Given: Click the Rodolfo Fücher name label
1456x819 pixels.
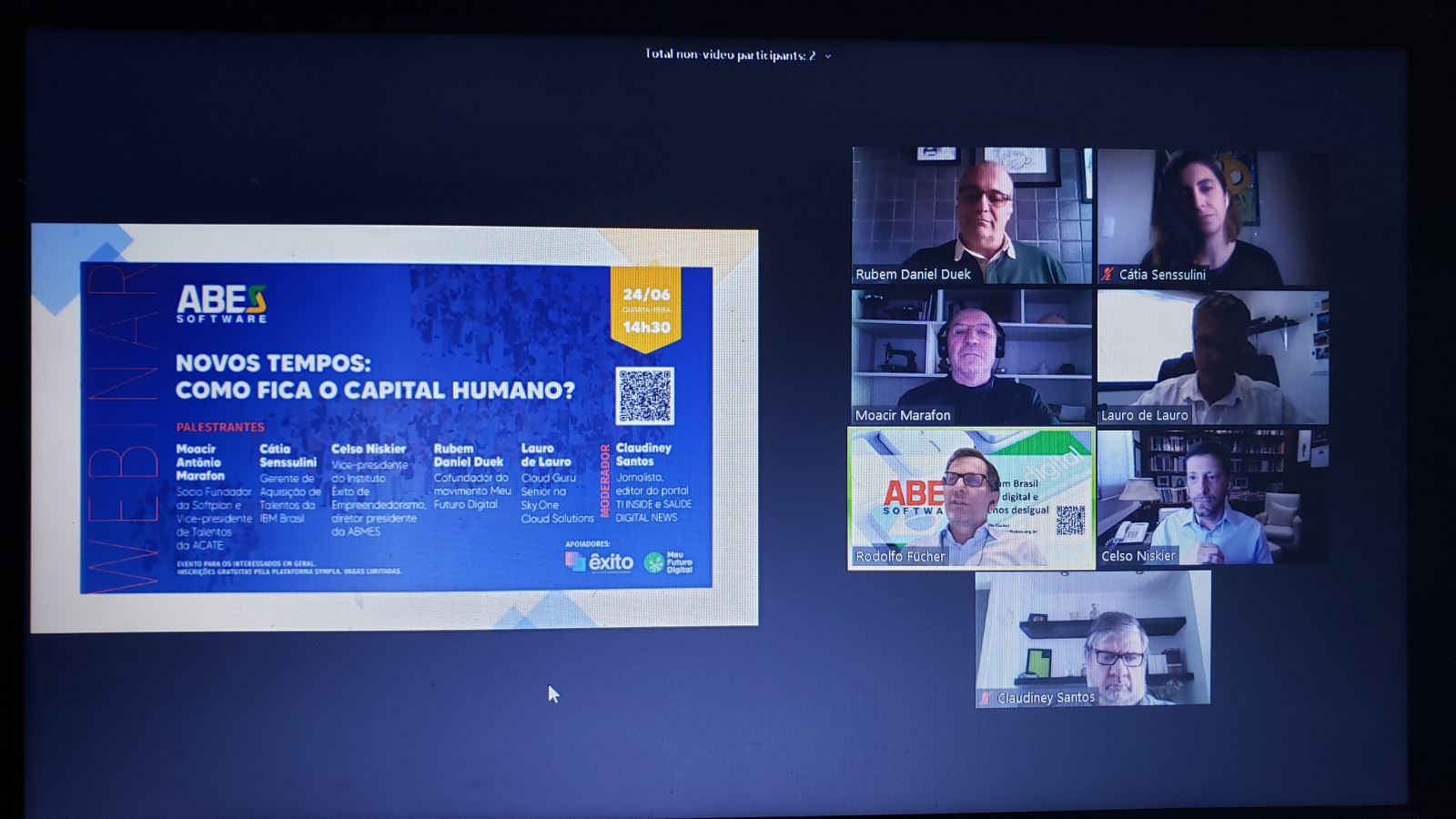Looking at the screenshot, I should coord(900,556).
